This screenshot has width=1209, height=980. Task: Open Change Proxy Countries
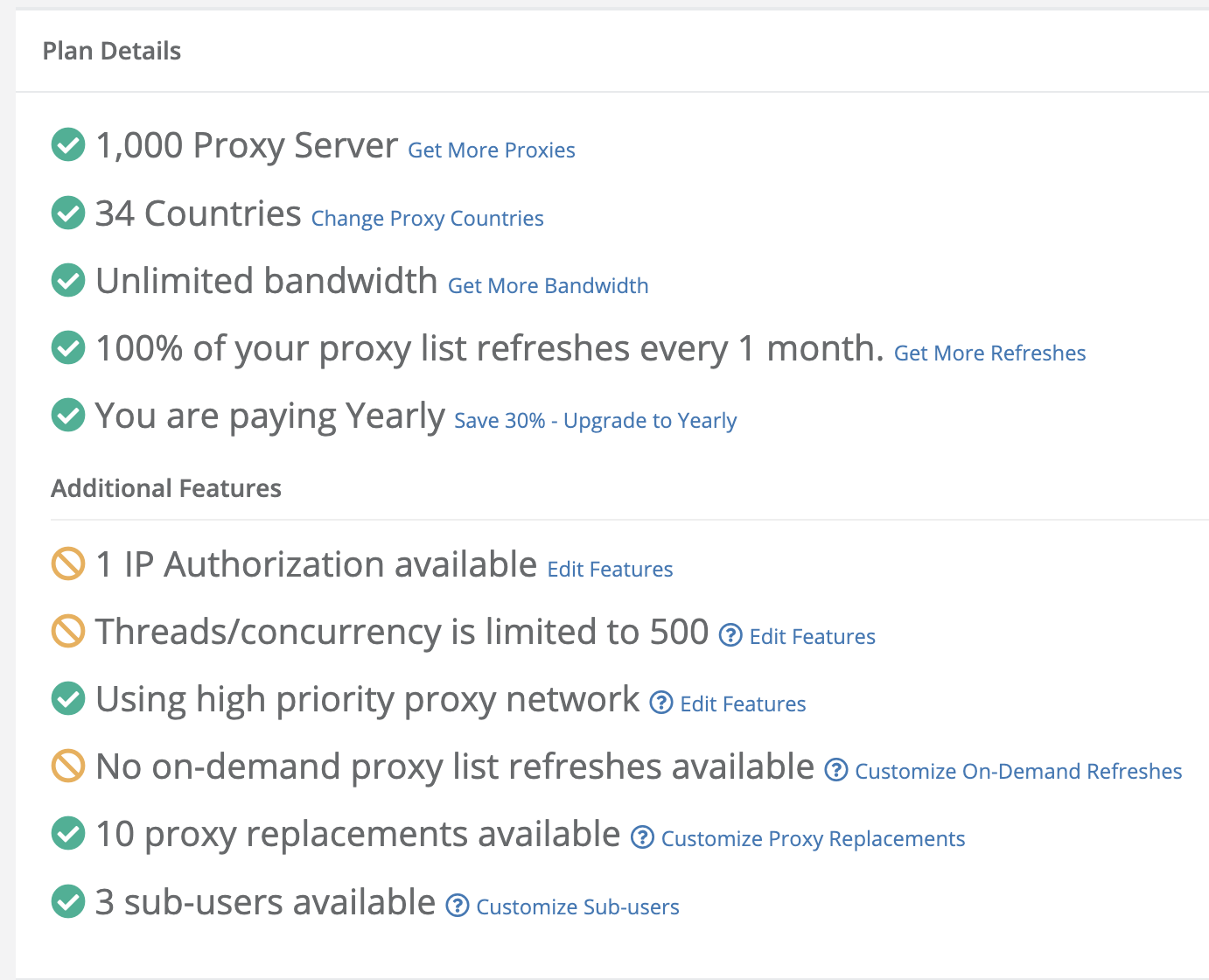coord(427,218)
